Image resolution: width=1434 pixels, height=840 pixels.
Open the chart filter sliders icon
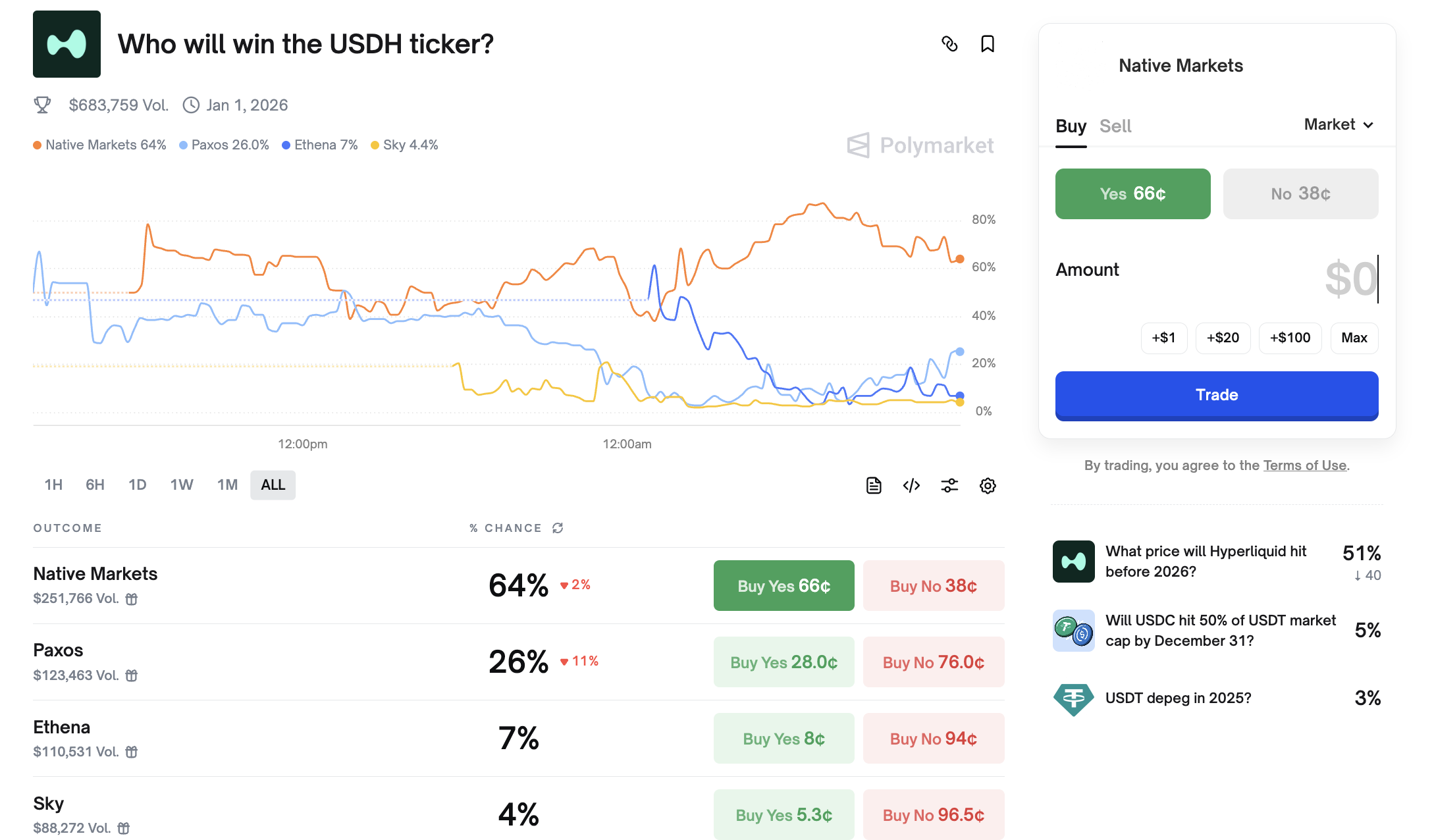tap(949, 486)
